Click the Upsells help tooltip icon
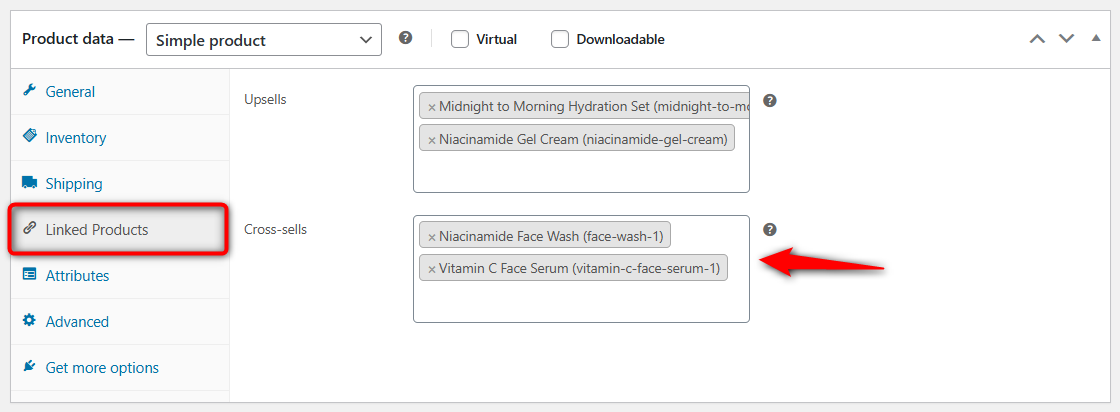The image size is (1120, 412). (770, 101)
